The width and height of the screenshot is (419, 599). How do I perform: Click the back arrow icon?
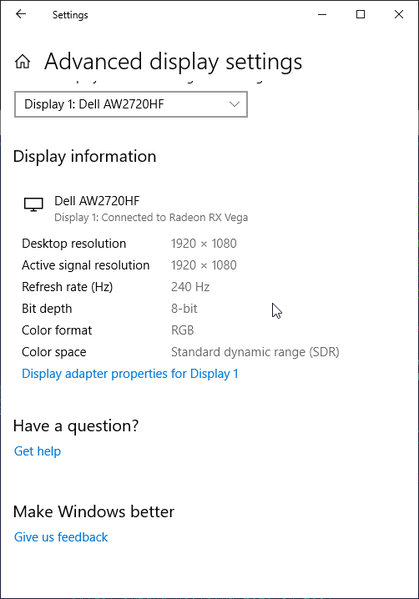[x=21, y=15]
